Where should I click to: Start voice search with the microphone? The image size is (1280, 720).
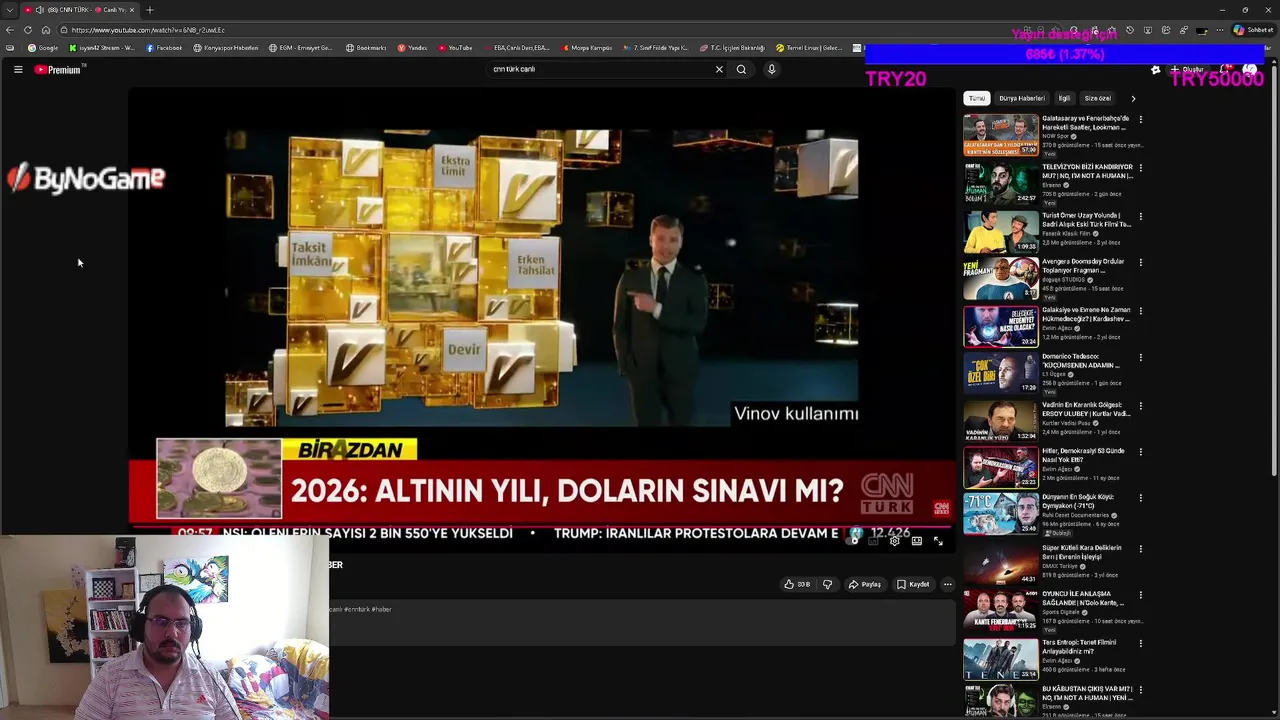coord(771,69)
